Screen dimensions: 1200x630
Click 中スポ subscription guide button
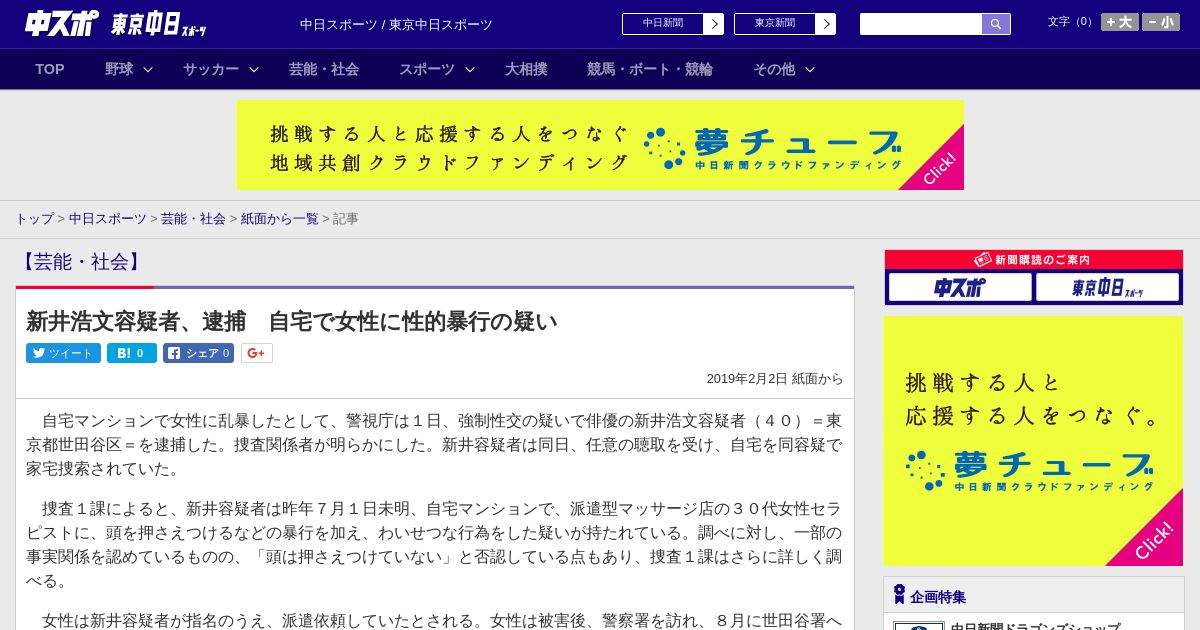(x=960, y=287)
